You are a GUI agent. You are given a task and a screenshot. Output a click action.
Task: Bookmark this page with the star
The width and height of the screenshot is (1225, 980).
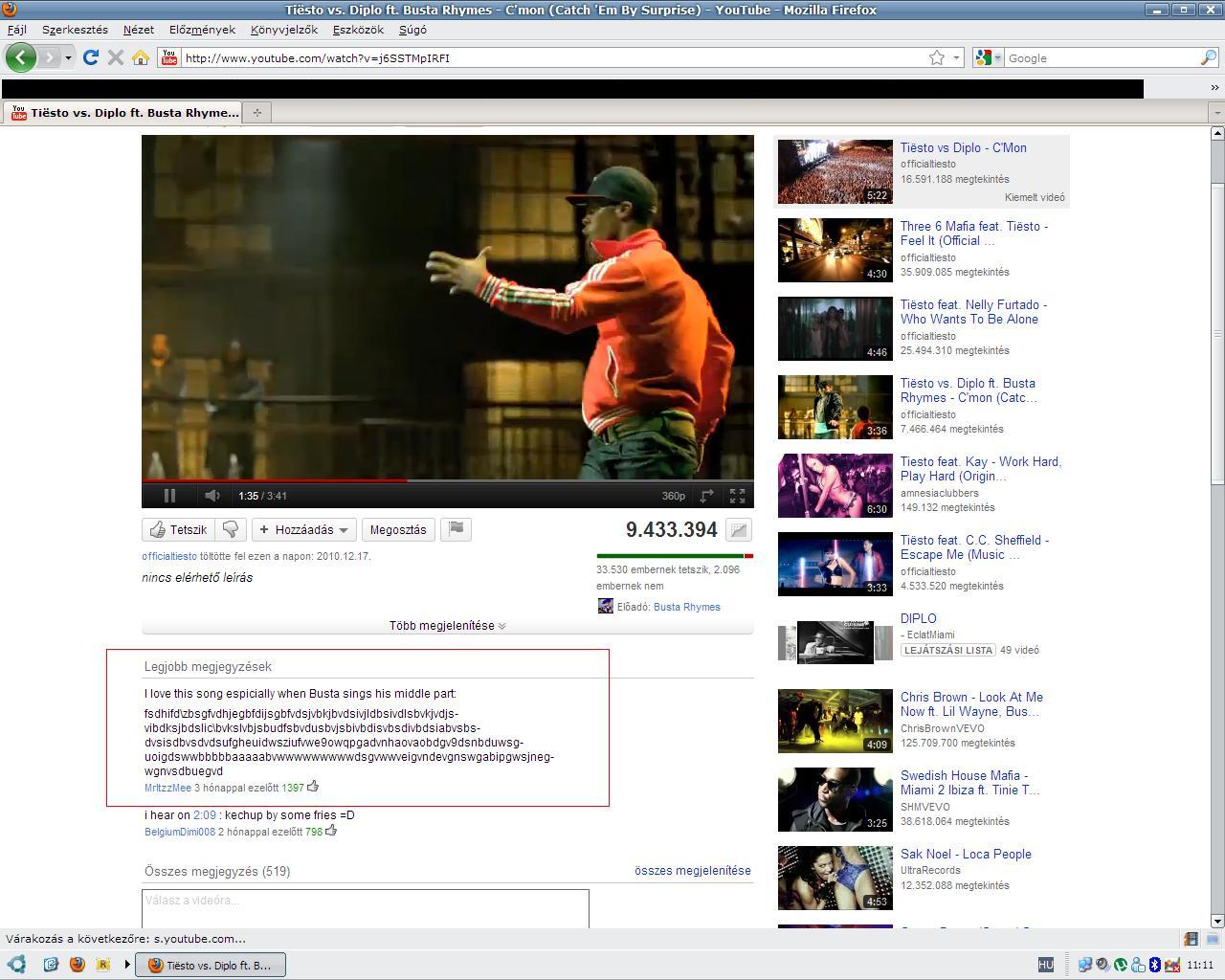(937, 57)
